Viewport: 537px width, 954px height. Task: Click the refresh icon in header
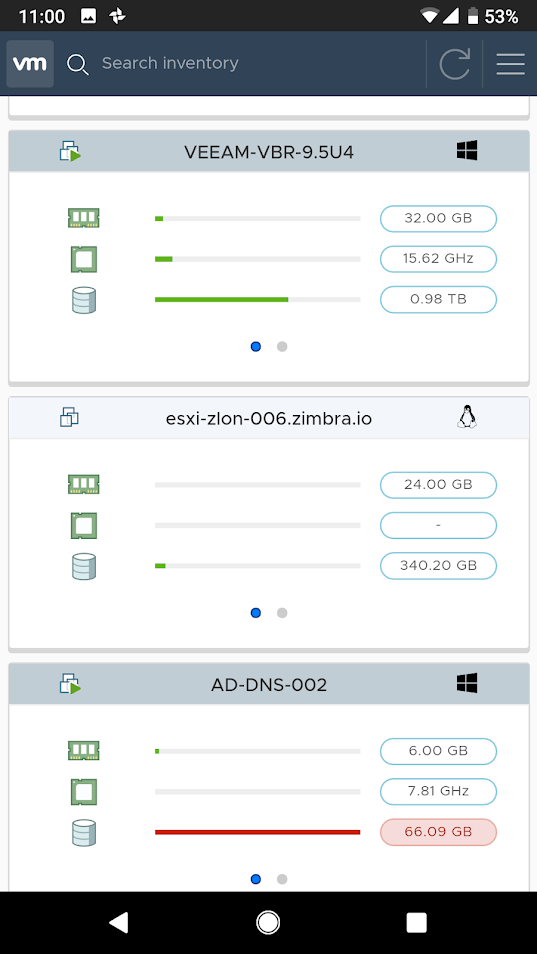click(454, 64)
